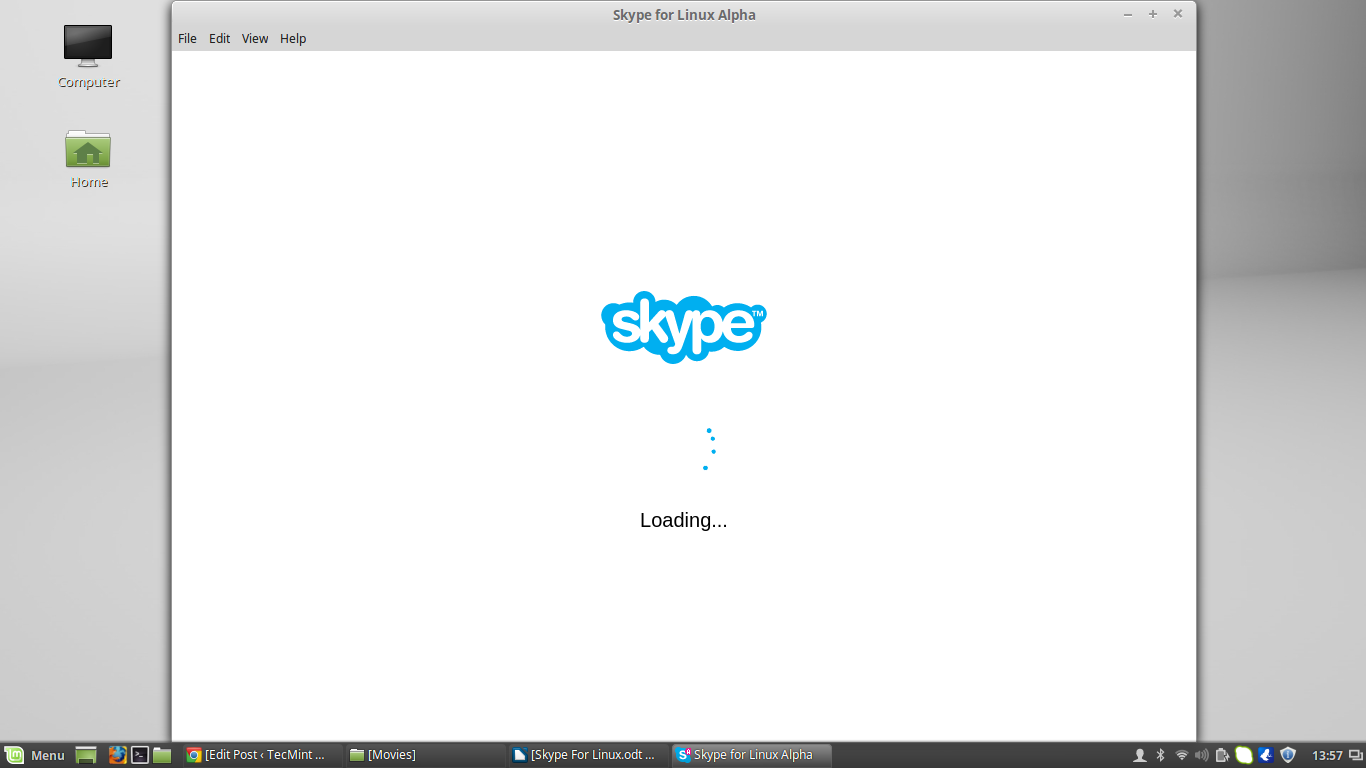Open the file manager panel launcher
This screenshot has width=1366, height=768.
pos(162,755)
